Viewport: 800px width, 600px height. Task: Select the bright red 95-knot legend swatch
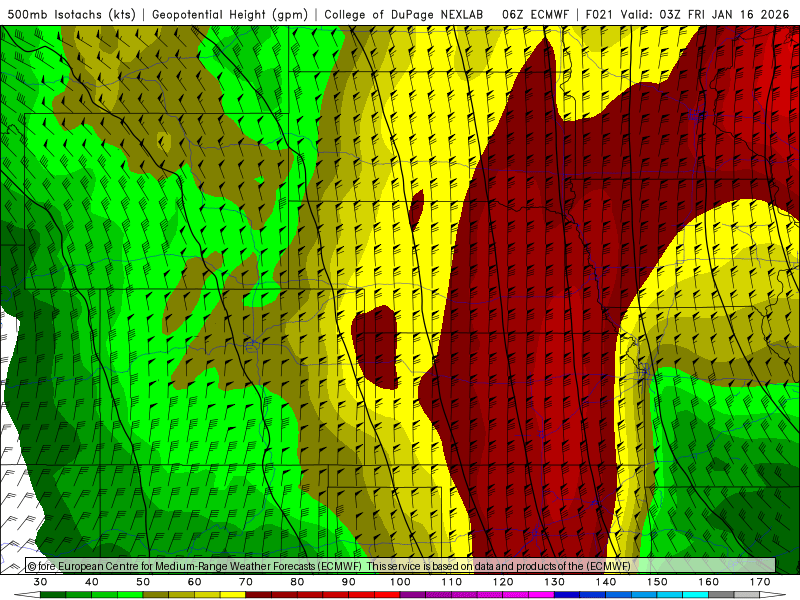pos(387,595)
